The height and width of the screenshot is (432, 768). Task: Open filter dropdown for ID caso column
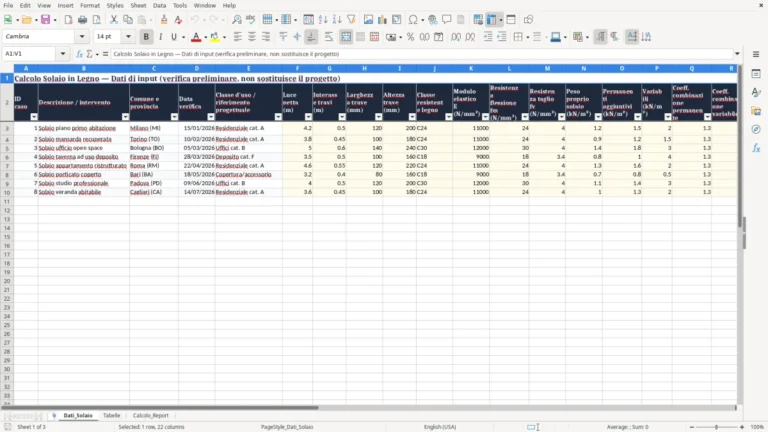pyautogui.click(x=34, y=117)
